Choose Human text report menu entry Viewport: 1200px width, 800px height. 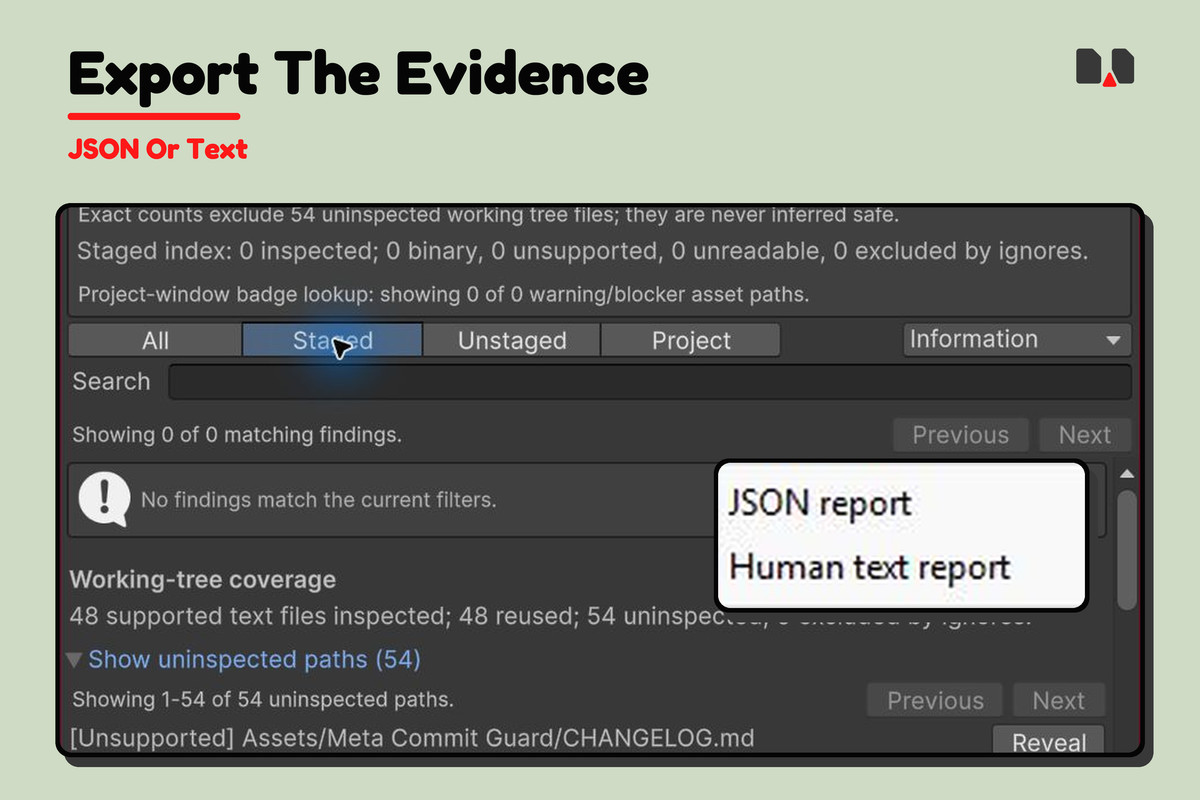click(870, 567)
